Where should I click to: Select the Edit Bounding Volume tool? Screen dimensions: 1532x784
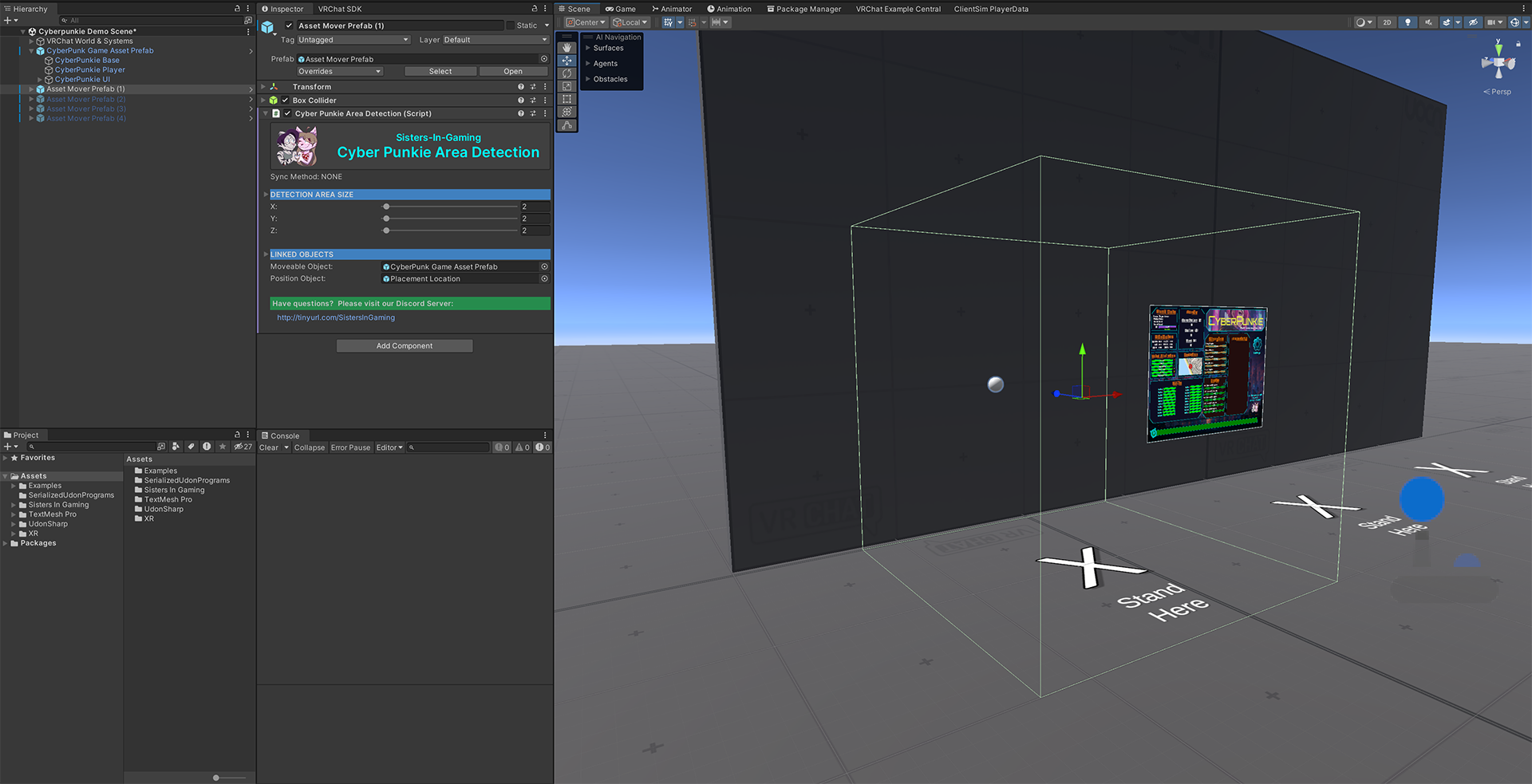[567, 125]
